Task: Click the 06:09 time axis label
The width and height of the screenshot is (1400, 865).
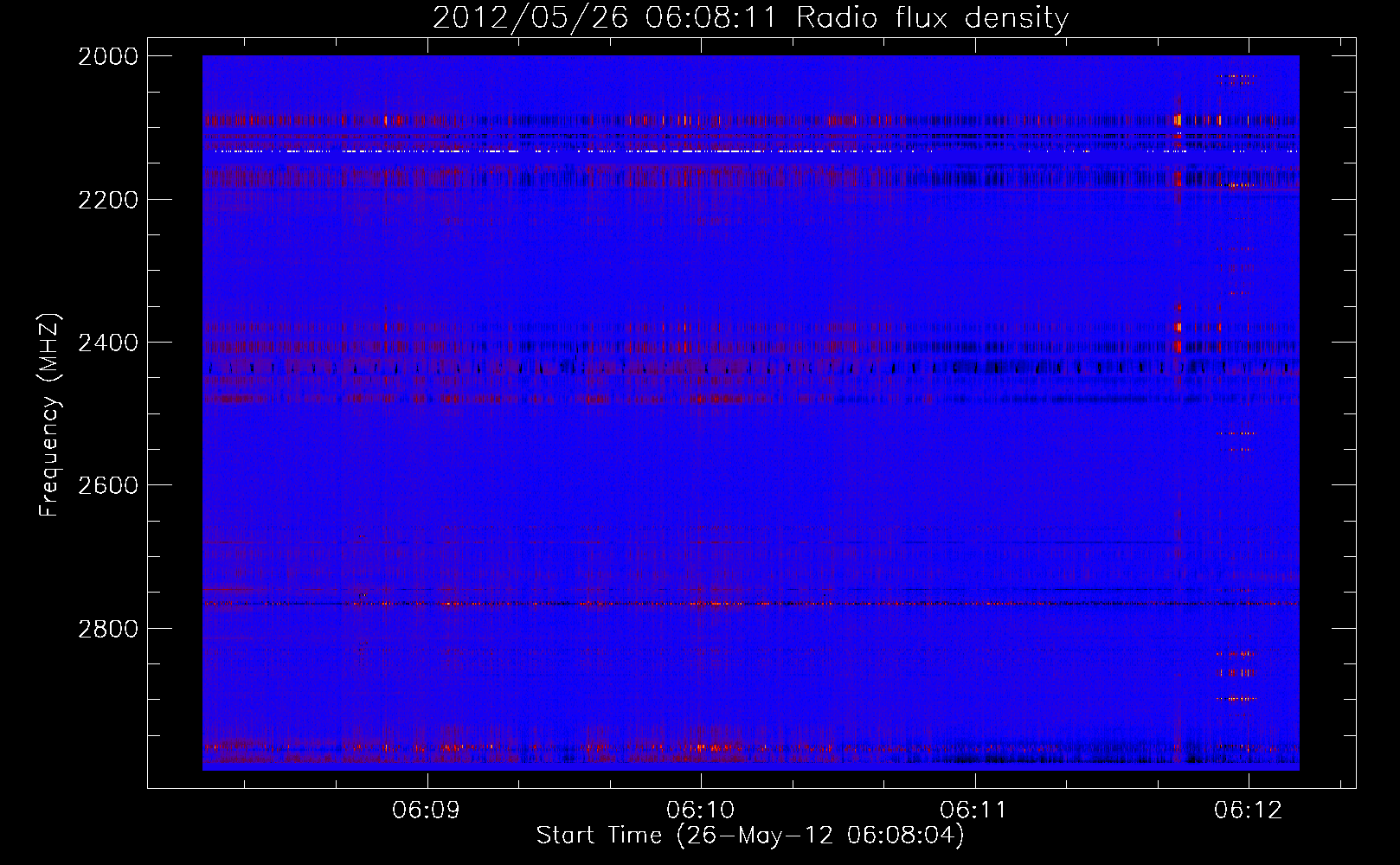Action: click(426, 811)
